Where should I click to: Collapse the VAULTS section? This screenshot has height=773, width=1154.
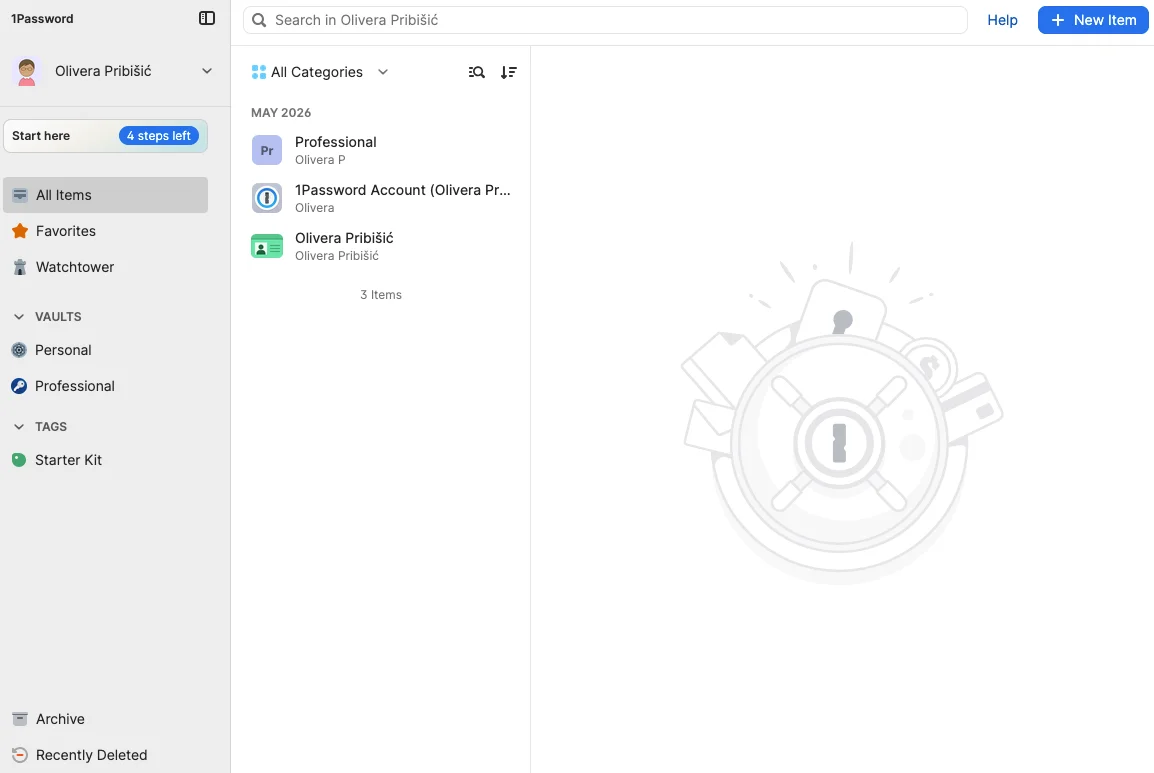(x=19, y=317)
